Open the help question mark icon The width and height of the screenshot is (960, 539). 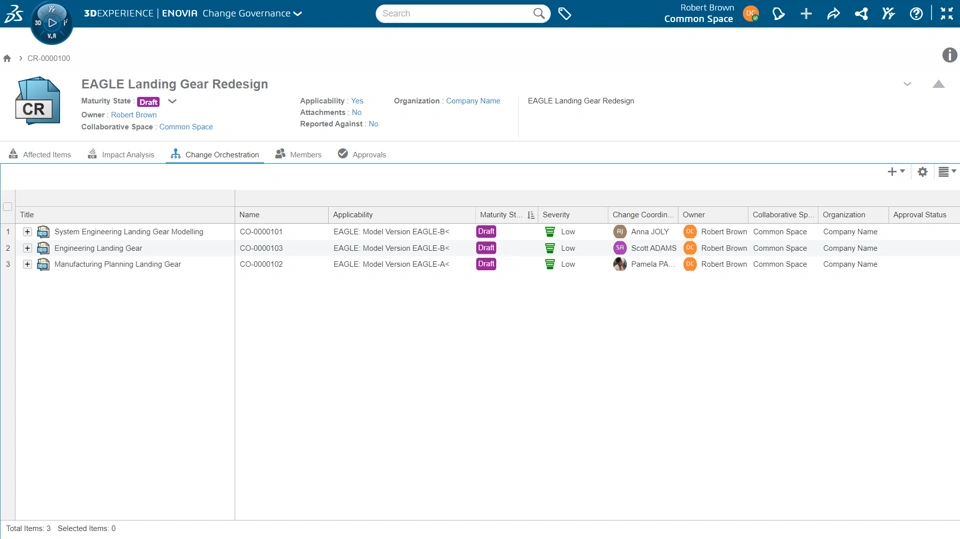click(x=916, y=13)
